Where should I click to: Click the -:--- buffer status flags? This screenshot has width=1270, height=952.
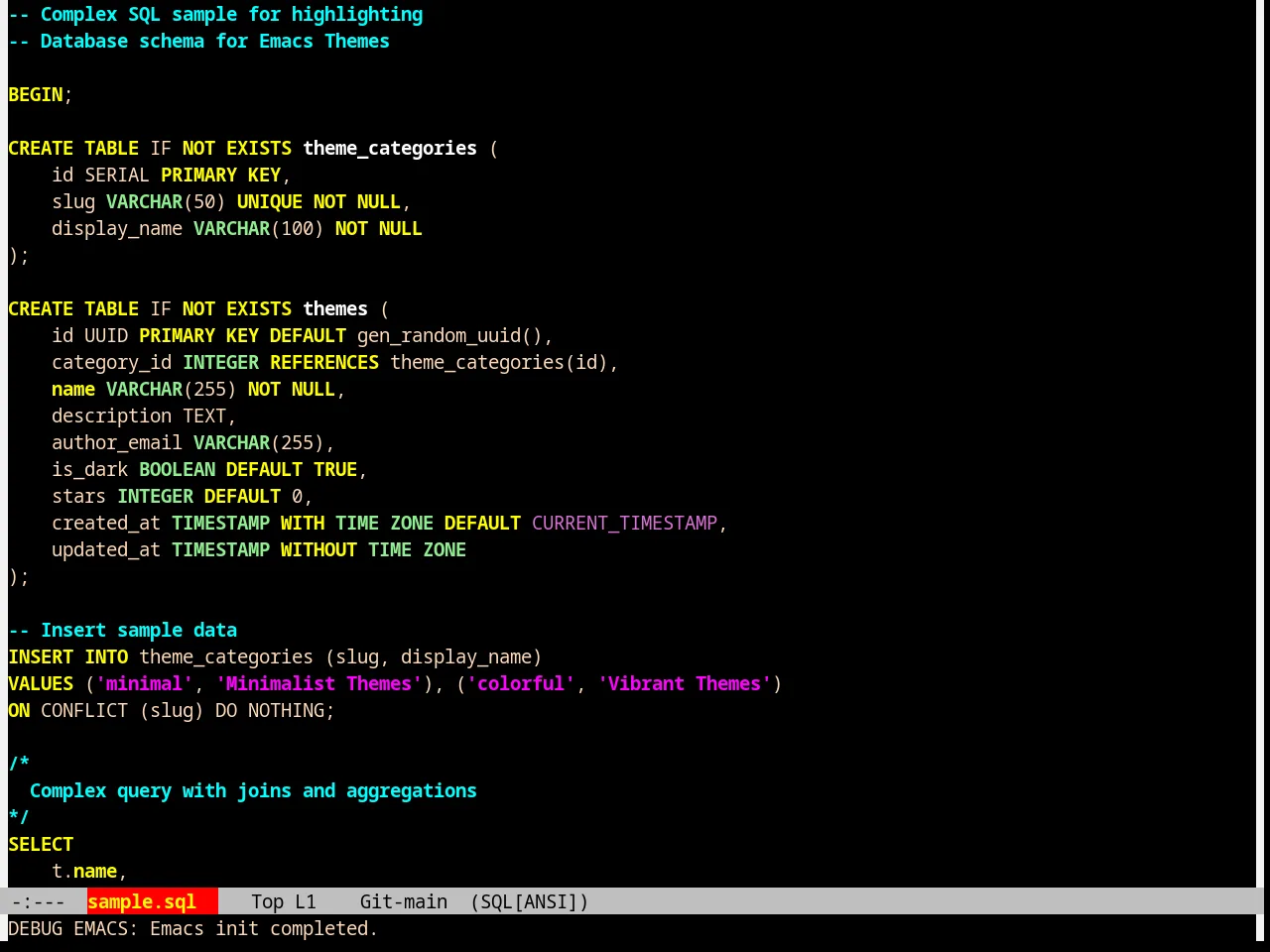[38, 901]
